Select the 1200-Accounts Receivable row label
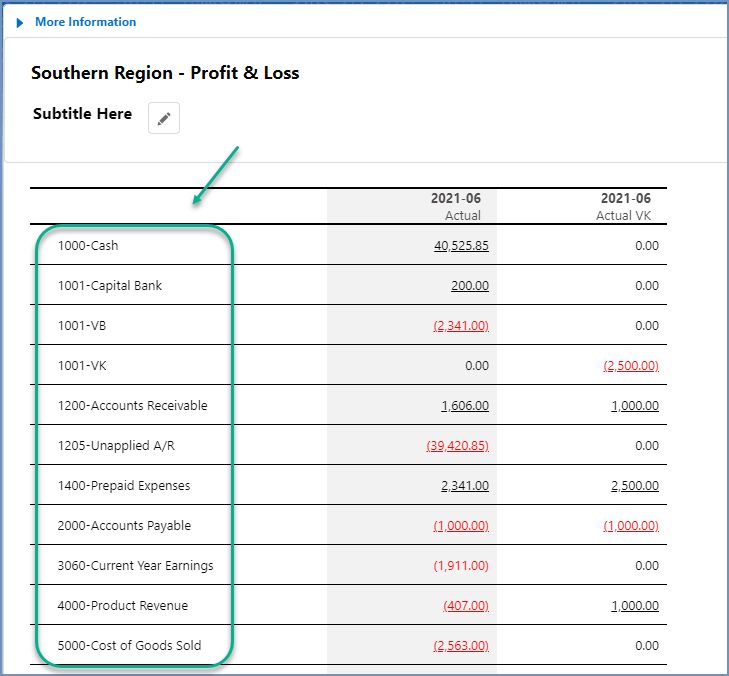The image size is (729, 676). point(133,405)
